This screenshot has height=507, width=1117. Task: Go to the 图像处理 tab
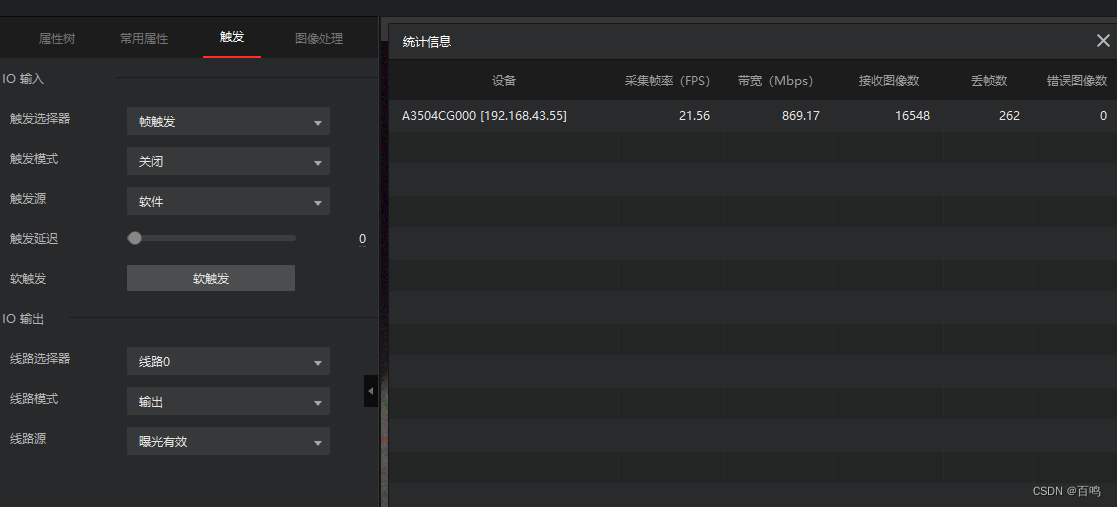[x=319, y=38]
